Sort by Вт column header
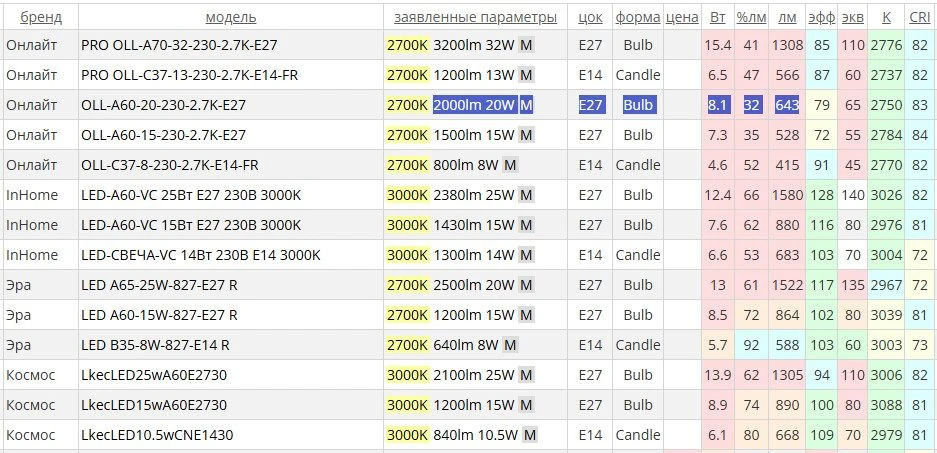937x453 pixels. click(x=718, y=18)
